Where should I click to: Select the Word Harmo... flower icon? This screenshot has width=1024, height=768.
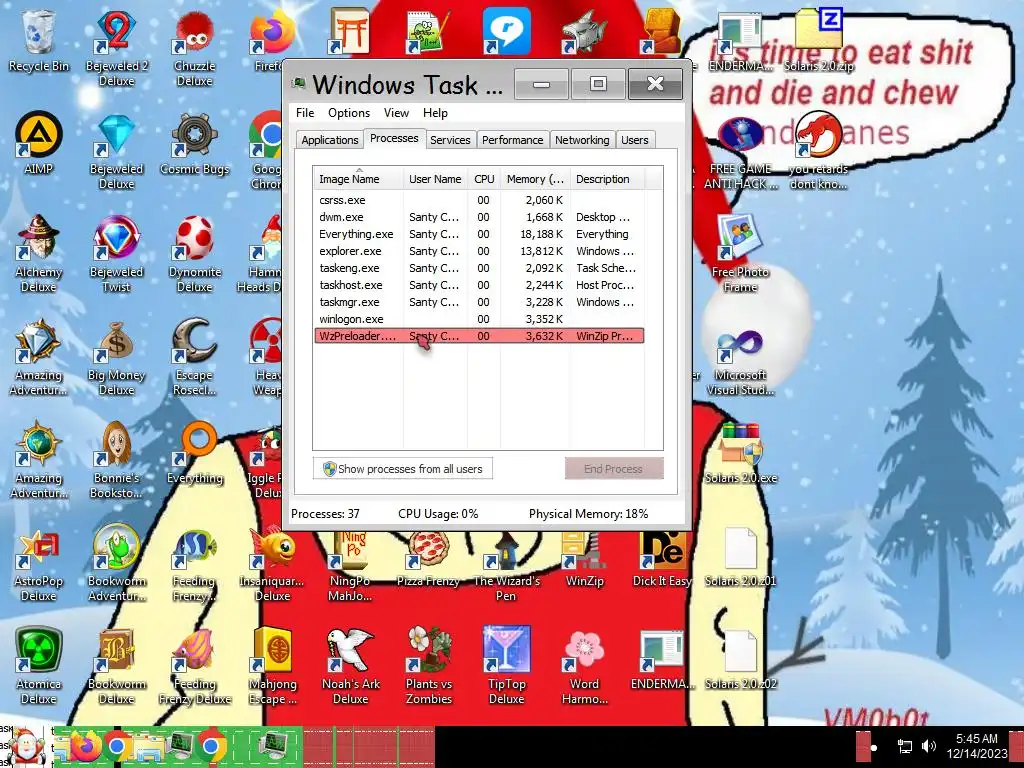click(x=584, y=667)
